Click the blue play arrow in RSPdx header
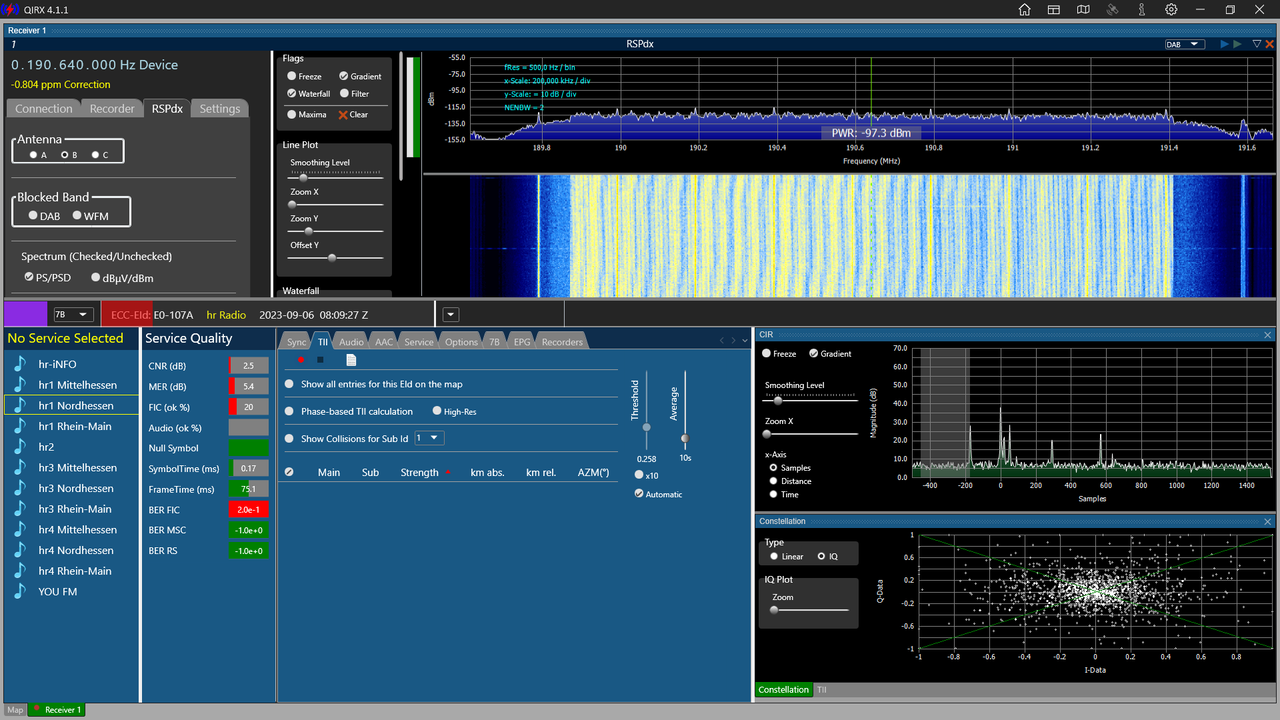Image resolution: width=1280 pixels, height=720 pixels. [x=1225, y=44]
